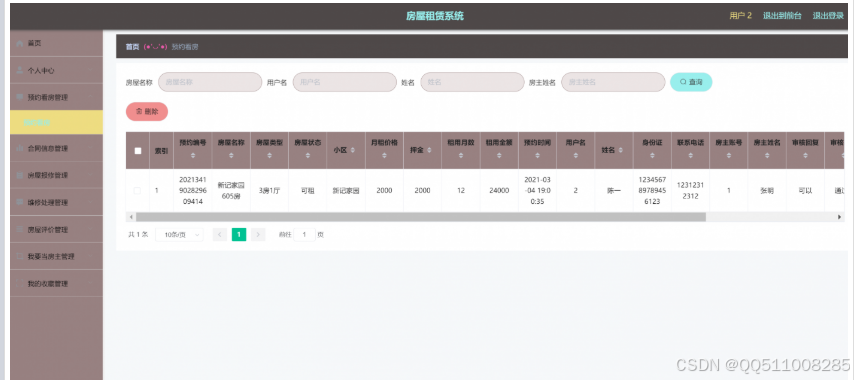Screen dimensions: 854x380
Task: Click the home icon beside 首页 in sidebar
Action: coord(20,43)
